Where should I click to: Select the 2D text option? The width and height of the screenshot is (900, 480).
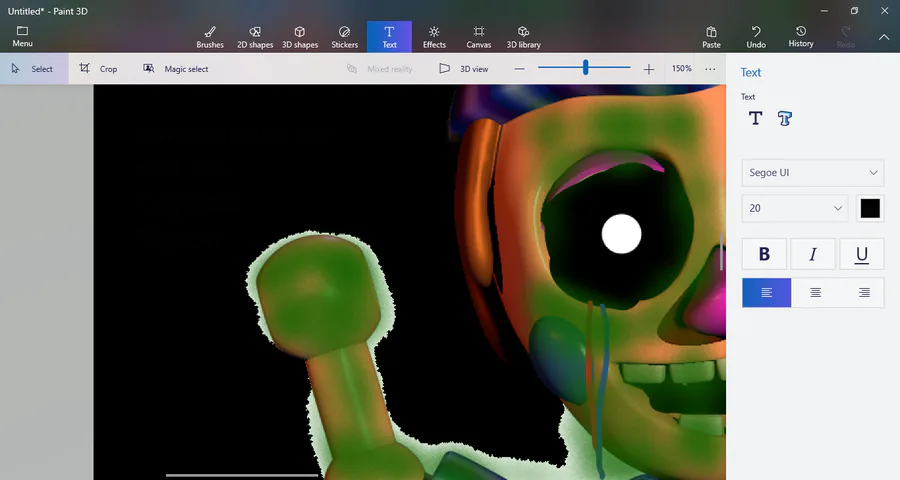tap(755, 118)
